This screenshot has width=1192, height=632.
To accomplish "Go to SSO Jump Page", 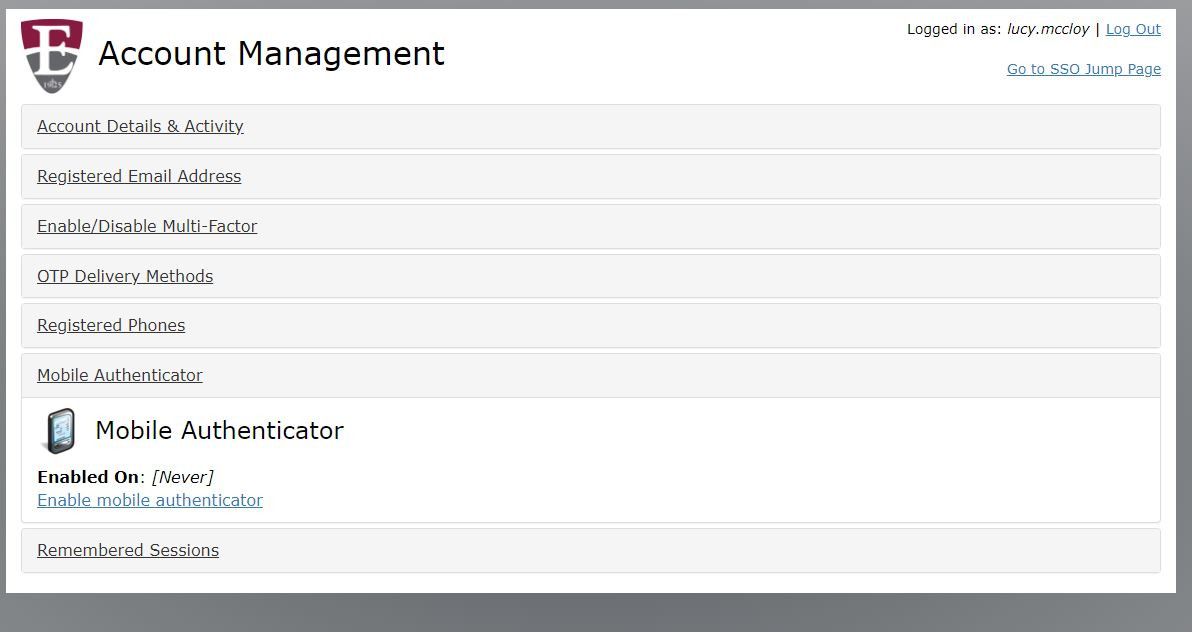I will tap(1083, 69).
